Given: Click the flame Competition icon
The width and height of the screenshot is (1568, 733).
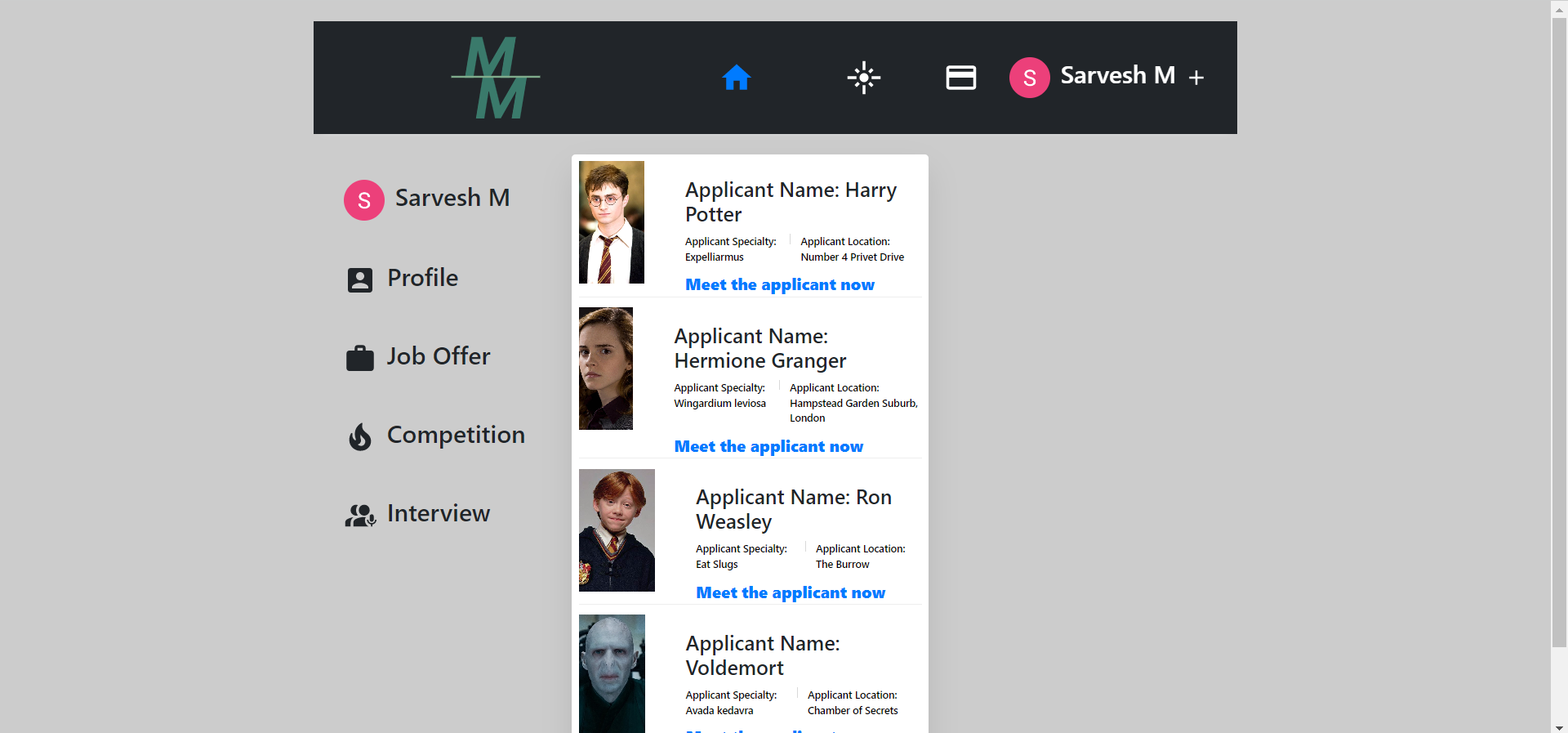Looking at the screenshot, I should coord(360,437).
